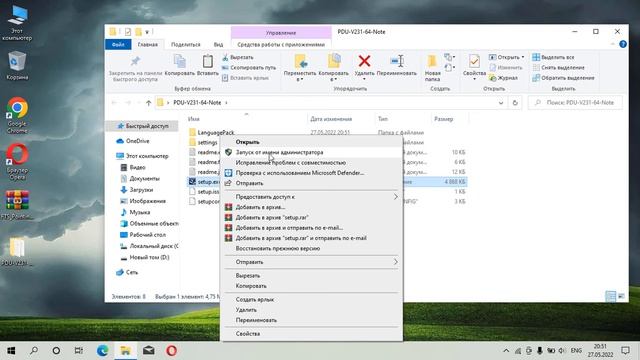Collapse the ribbon with the chevron
Image resolution: width=640 pixels, height=360 pixels.
click(x=613, y=44)
